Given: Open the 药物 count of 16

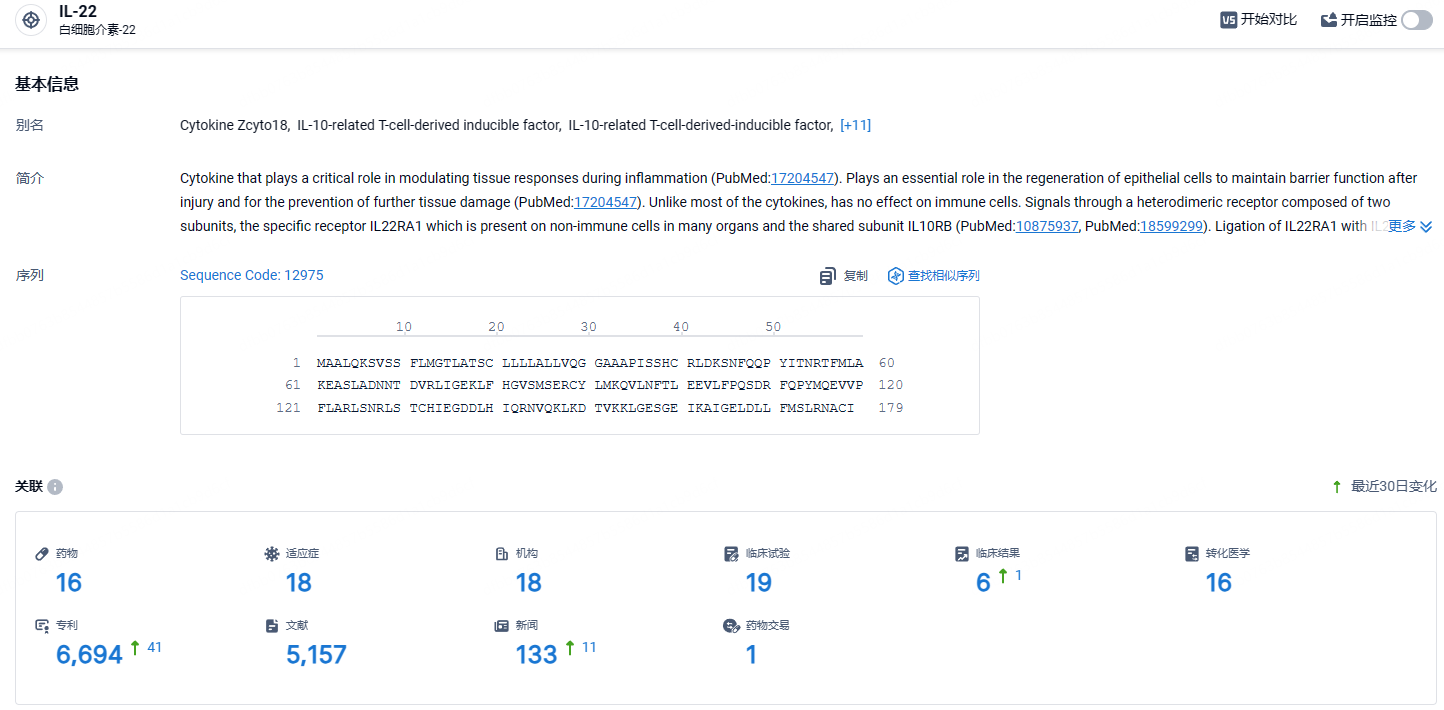Looking at the screenshot, I should 69,583.
